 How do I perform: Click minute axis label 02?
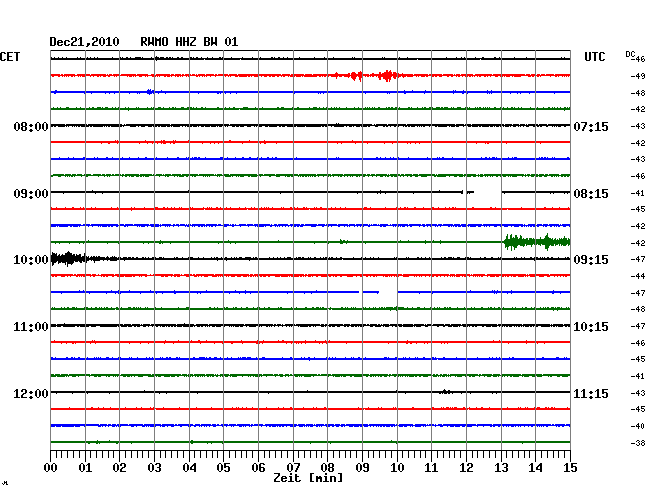coord(119,468)
